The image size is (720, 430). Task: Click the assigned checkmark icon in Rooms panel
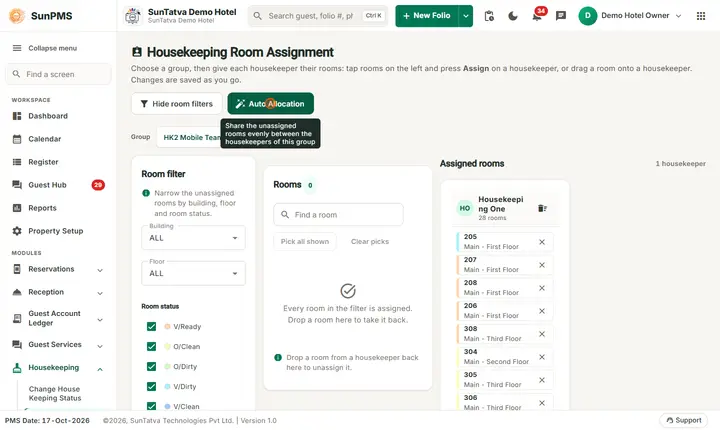click(348, 291)
